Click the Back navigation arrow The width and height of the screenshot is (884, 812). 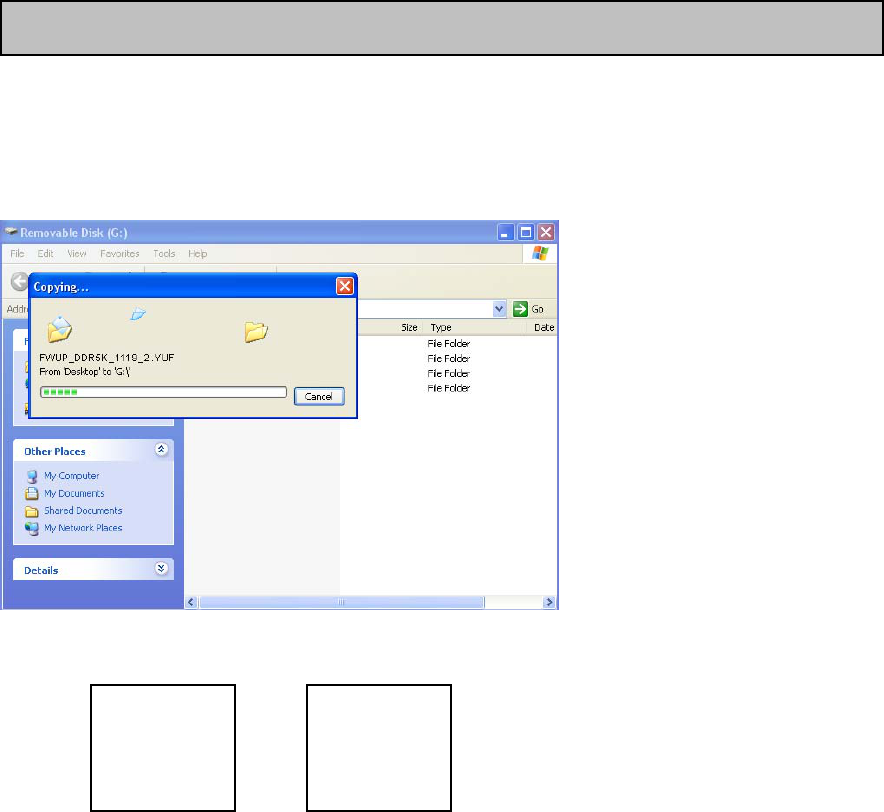tap(20, 281)
